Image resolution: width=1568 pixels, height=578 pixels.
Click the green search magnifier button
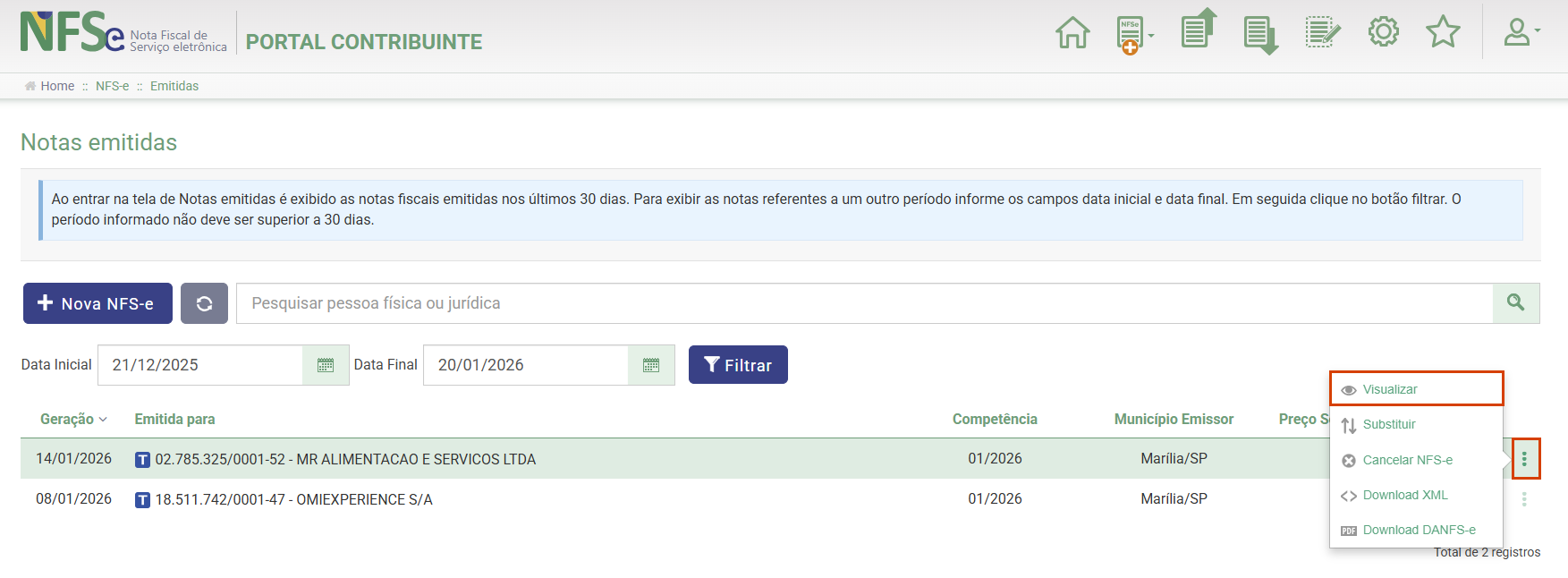click(1515, 303)
